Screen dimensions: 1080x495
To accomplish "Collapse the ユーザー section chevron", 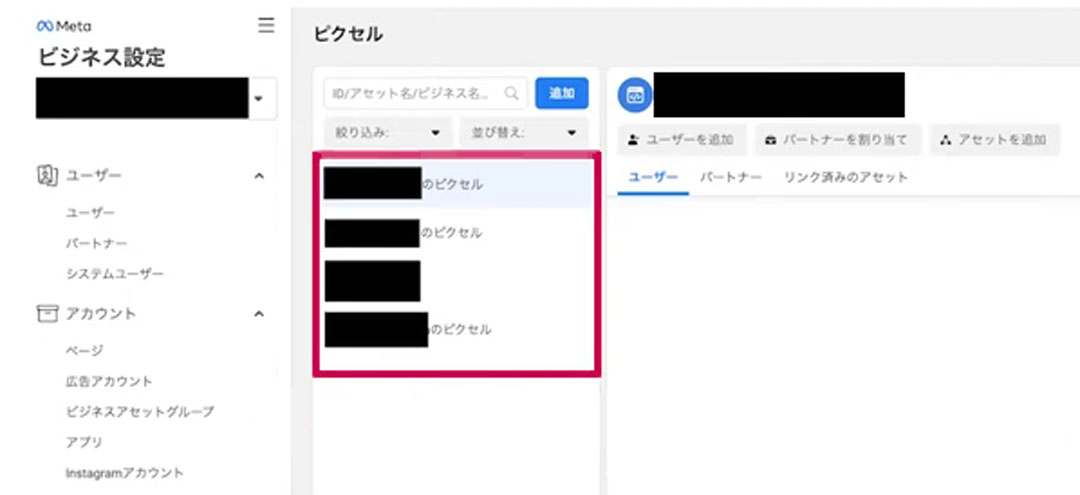I will tap(259, 176).
